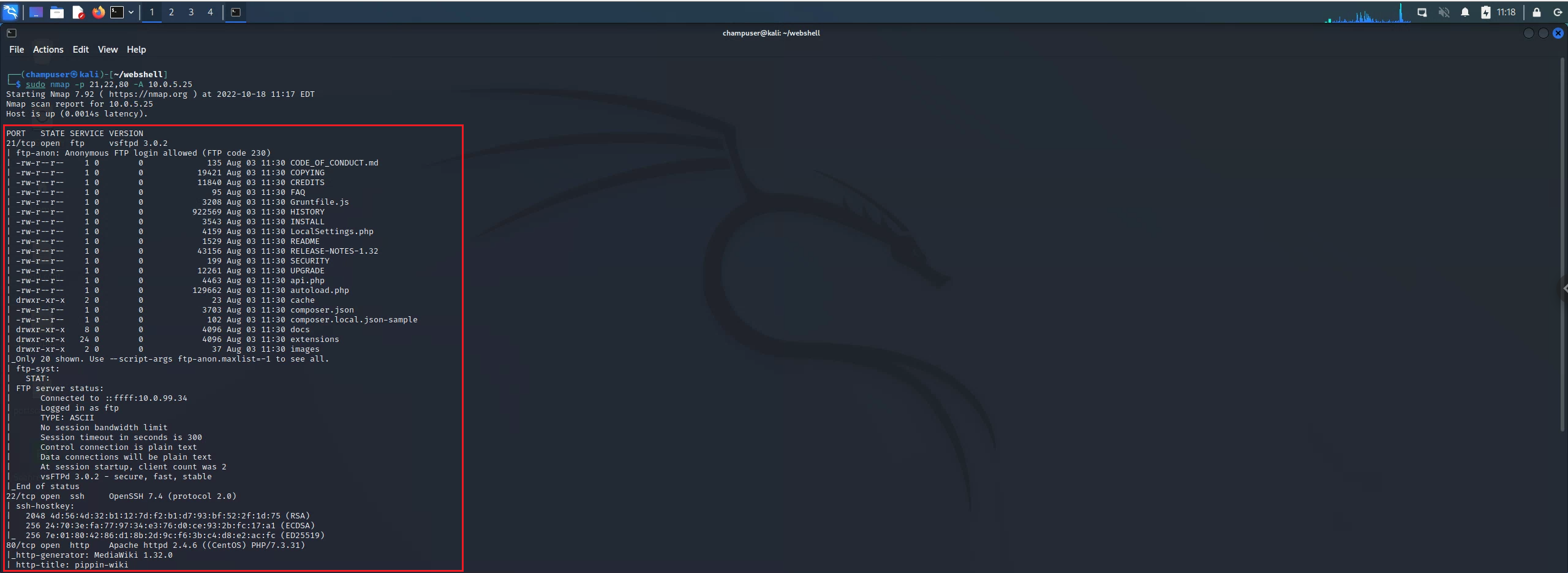Click the 'Connected to ::ffff:10.0.99.34' line
This screenshot has width=1568, height=573.
pos(114,398)
